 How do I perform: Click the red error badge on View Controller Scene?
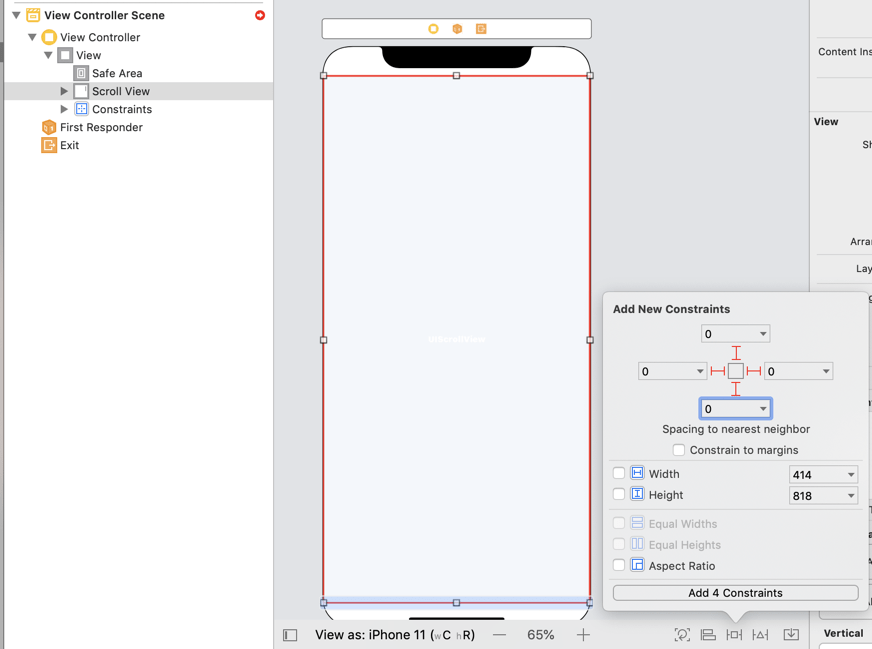258,15
